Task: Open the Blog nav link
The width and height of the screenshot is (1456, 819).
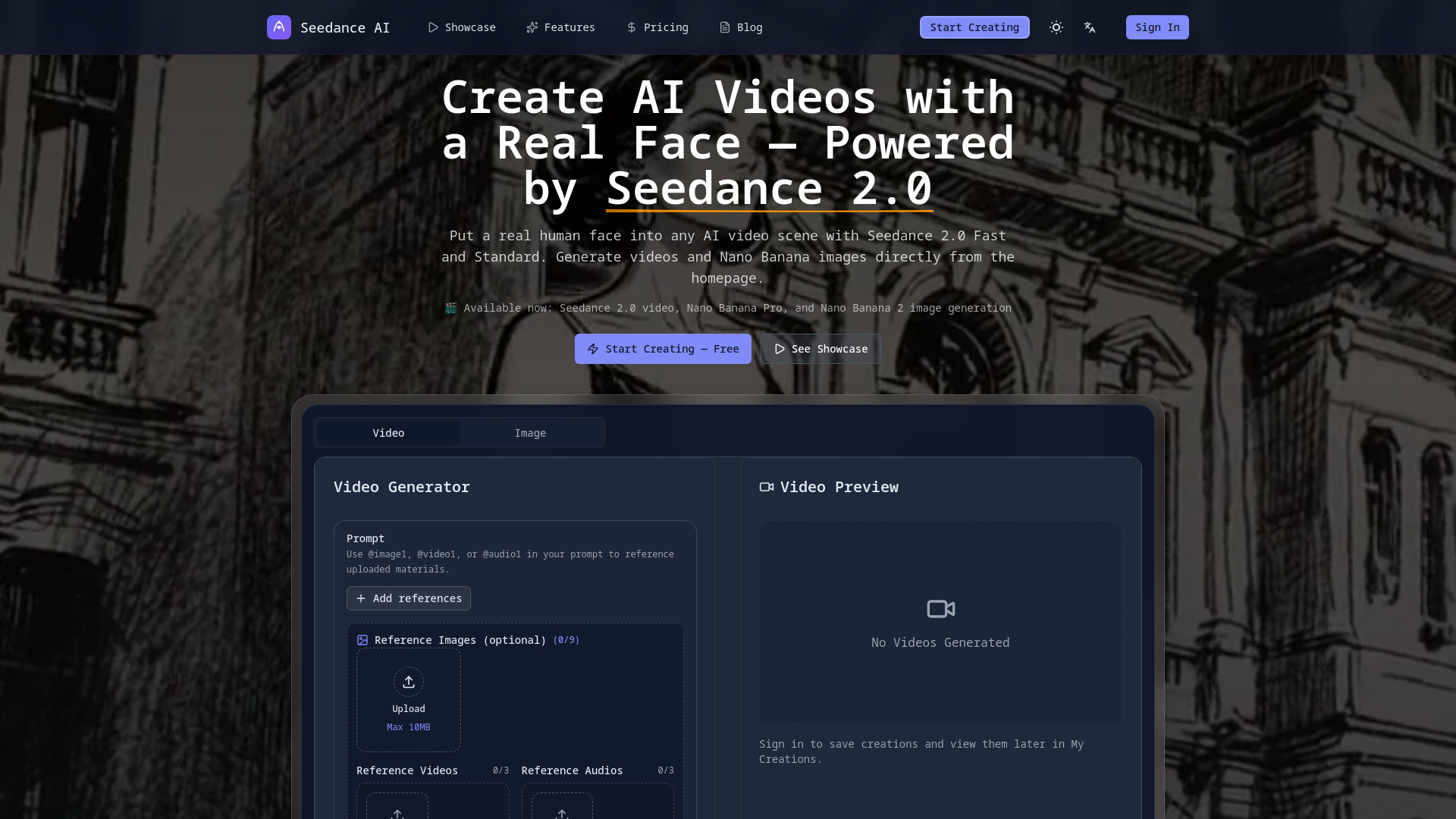Action: (x=740, y=27)
